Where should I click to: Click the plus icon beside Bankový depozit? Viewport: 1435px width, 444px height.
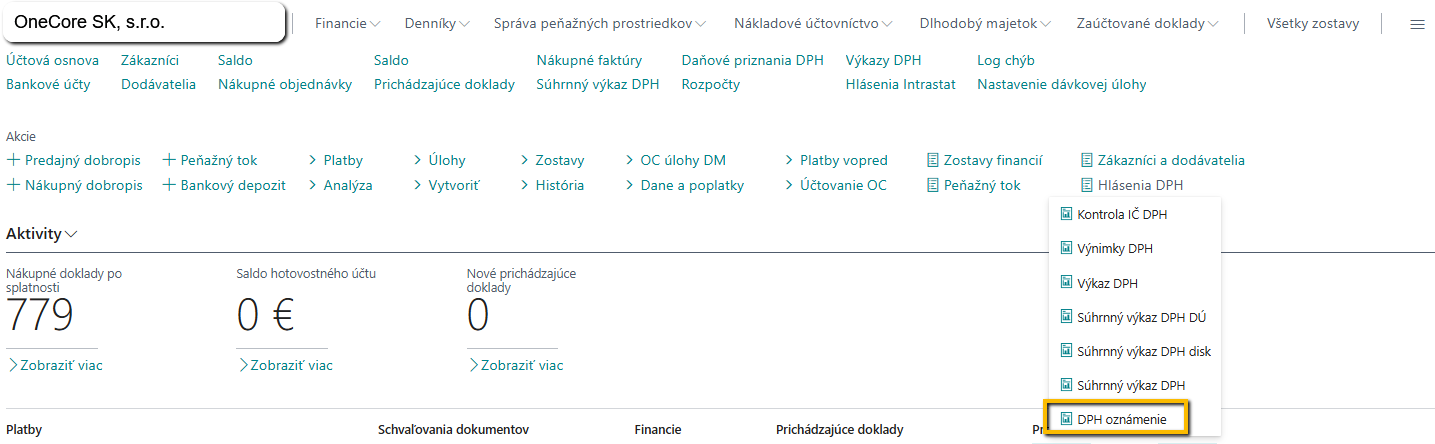(170, 185)
